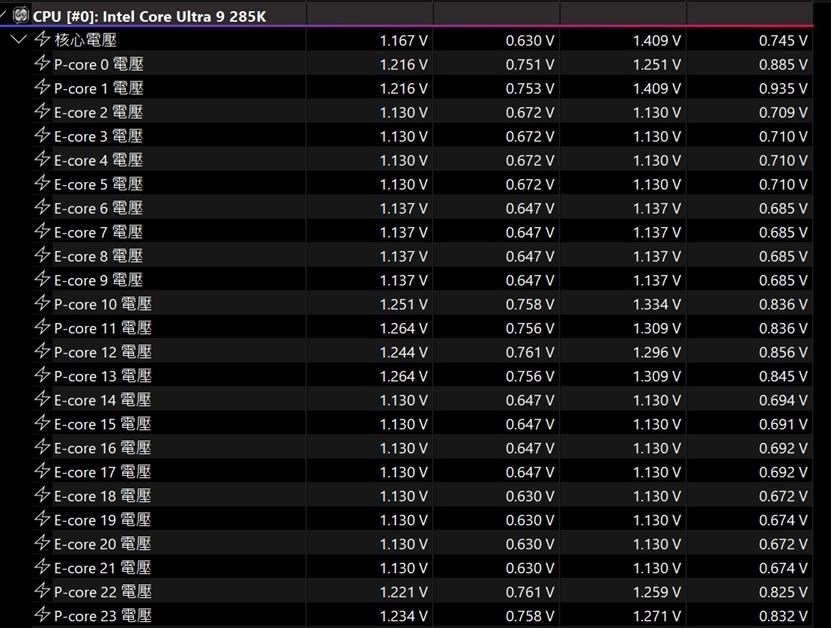Select the P-core 1 電壓 row label
The width and height of the screenshot is (831, 628).
click(x=98, y=88)
